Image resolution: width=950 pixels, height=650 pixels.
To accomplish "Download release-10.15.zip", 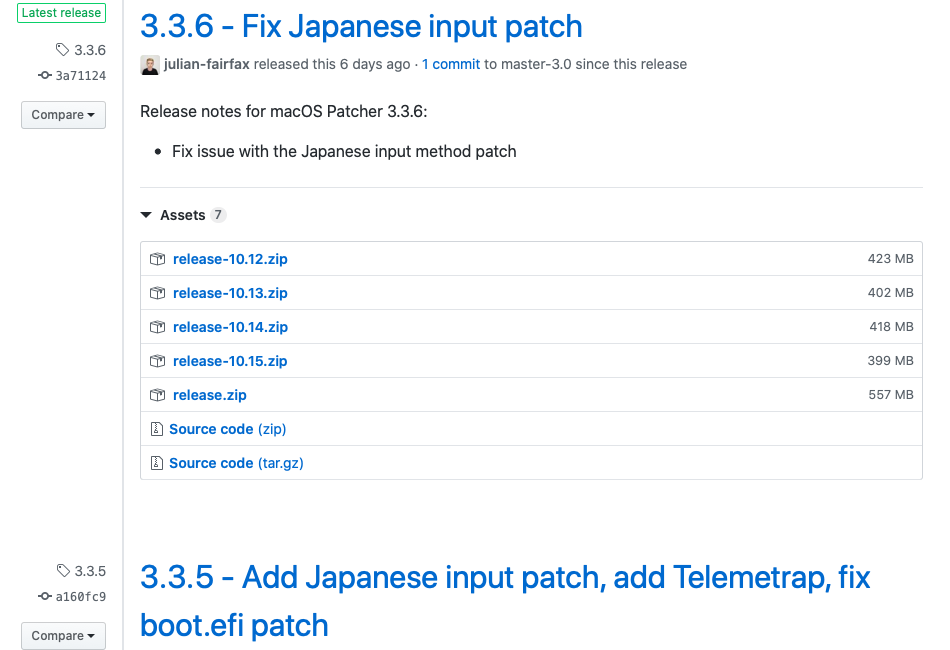I will pos(230,361).
